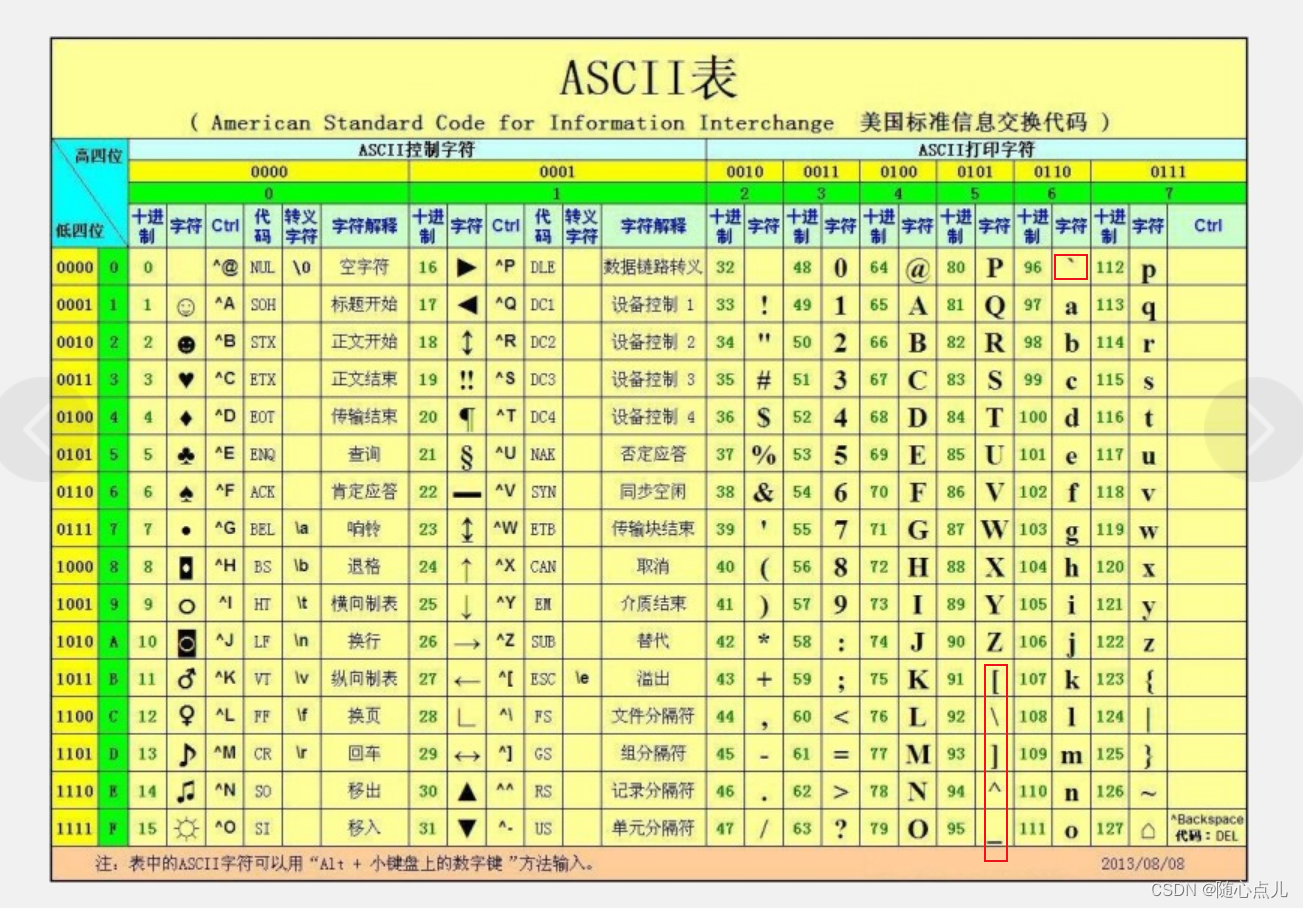Click the decimal '127' cell

point(1110,829)
